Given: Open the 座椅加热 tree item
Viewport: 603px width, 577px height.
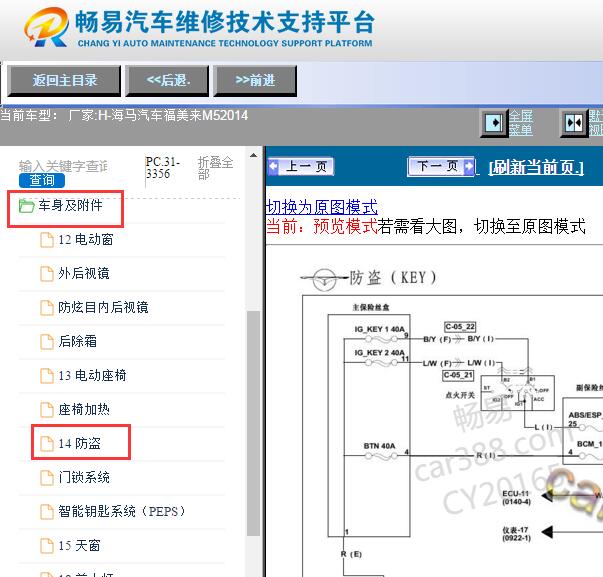Looking at the screenshot, I should (x=84, y=409).
